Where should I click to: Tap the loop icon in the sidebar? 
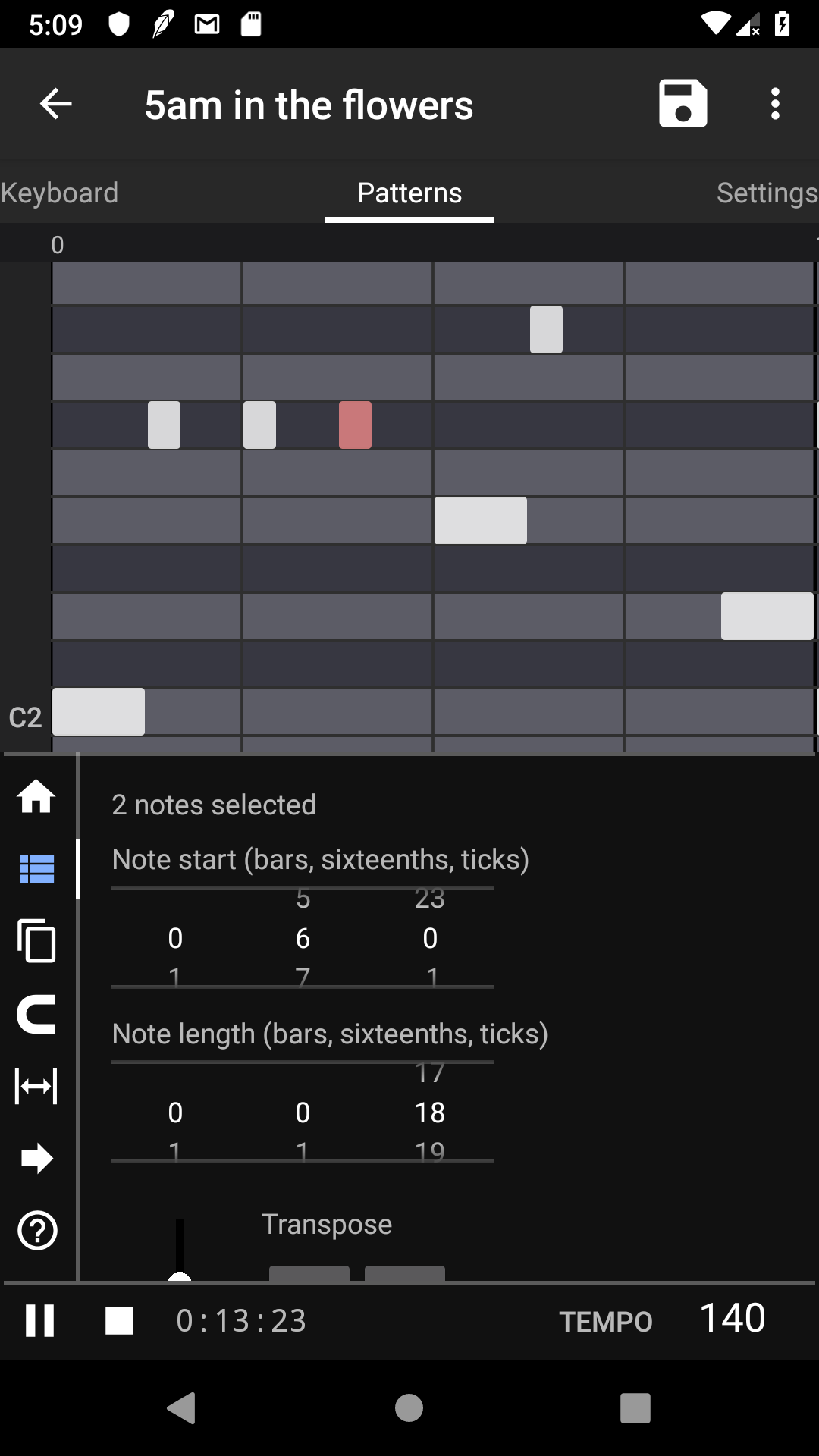(x=36, y=1014)
